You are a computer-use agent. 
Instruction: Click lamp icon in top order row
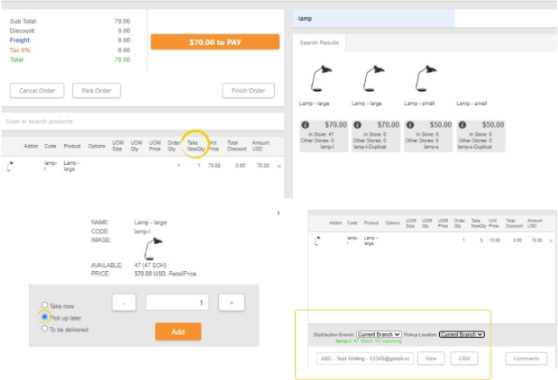(10, 166)
